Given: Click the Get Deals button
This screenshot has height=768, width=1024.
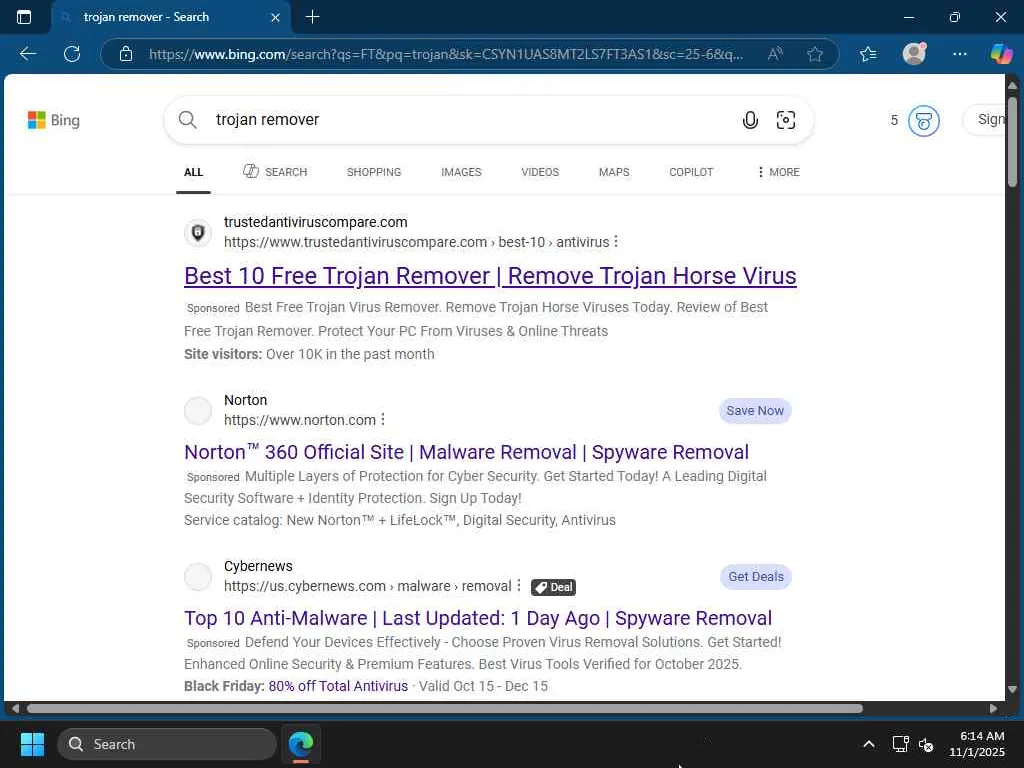Looking at the screenshot, I should click(x=756, y=577).
